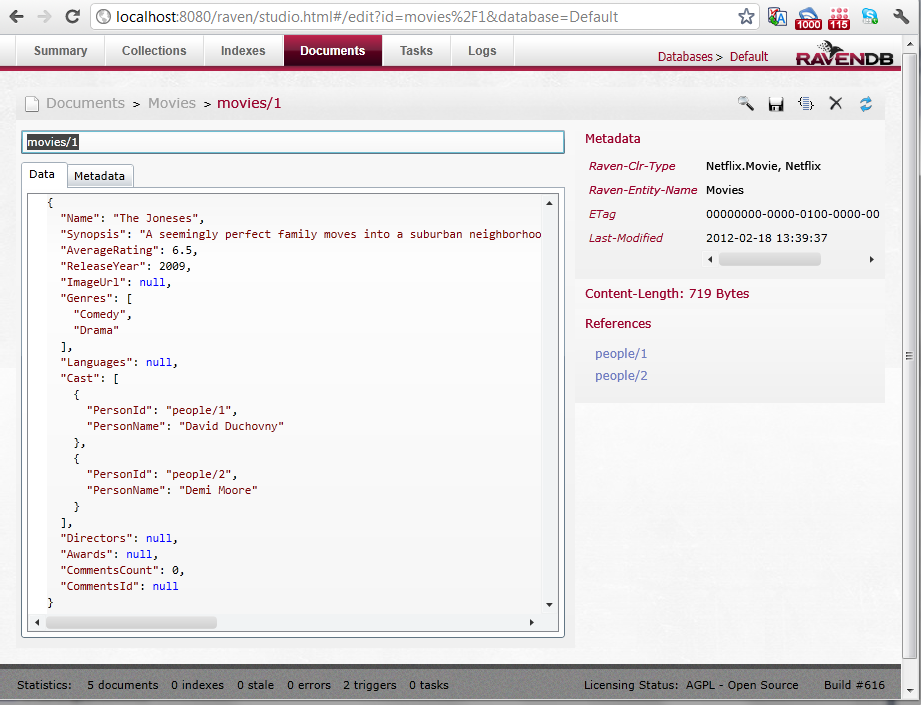Click the metadata panel scroll right arrow
921x705 pixels.
tap(872, 259)
